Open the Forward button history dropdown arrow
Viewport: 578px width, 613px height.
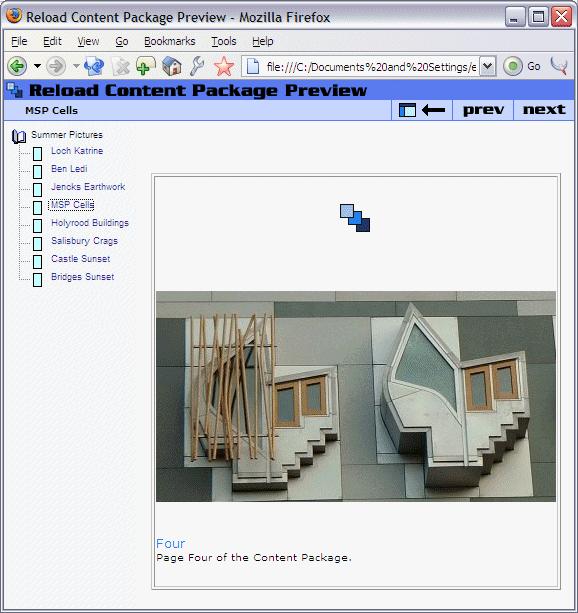[76, 66]
